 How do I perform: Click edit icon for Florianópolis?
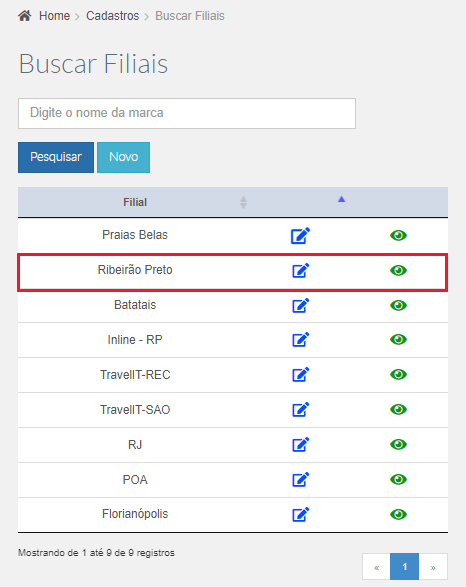[x=301, y=514]
